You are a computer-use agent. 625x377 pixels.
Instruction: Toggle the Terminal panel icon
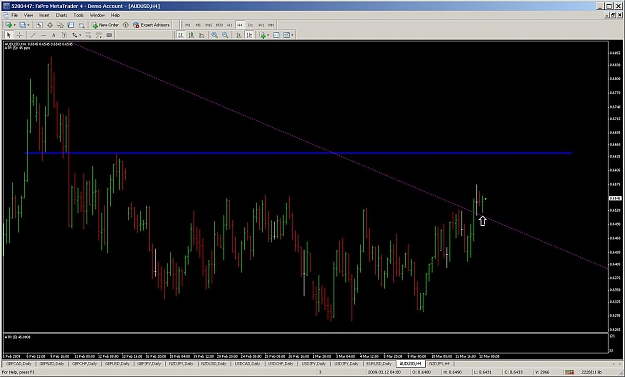point(71,25)
